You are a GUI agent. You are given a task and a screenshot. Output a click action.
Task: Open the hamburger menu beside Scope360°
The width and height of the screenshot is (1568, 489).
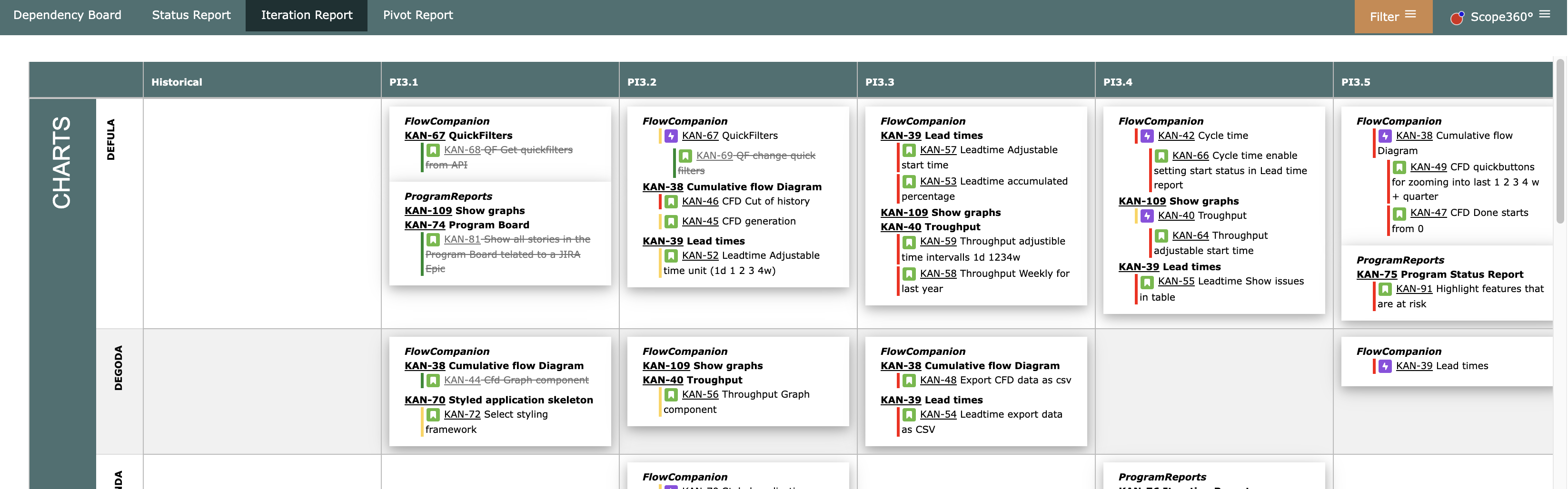click(x=1545, y=14)
